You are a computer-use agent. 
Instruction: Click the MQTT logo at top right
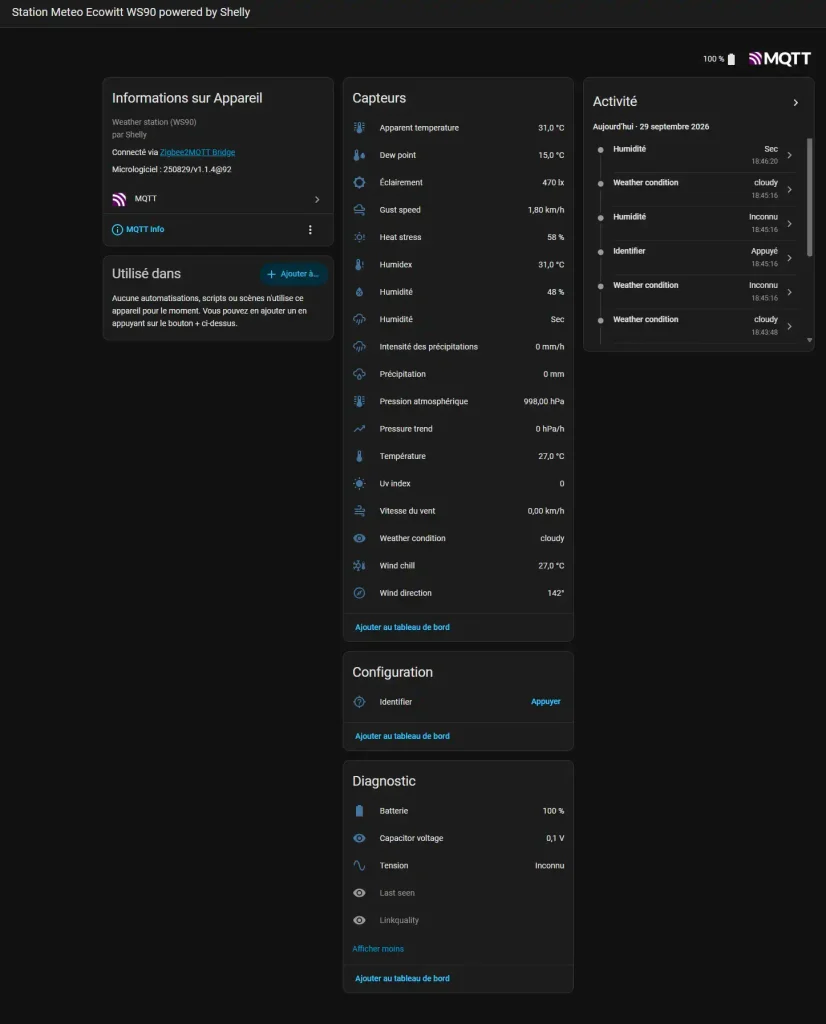(780, 59)
